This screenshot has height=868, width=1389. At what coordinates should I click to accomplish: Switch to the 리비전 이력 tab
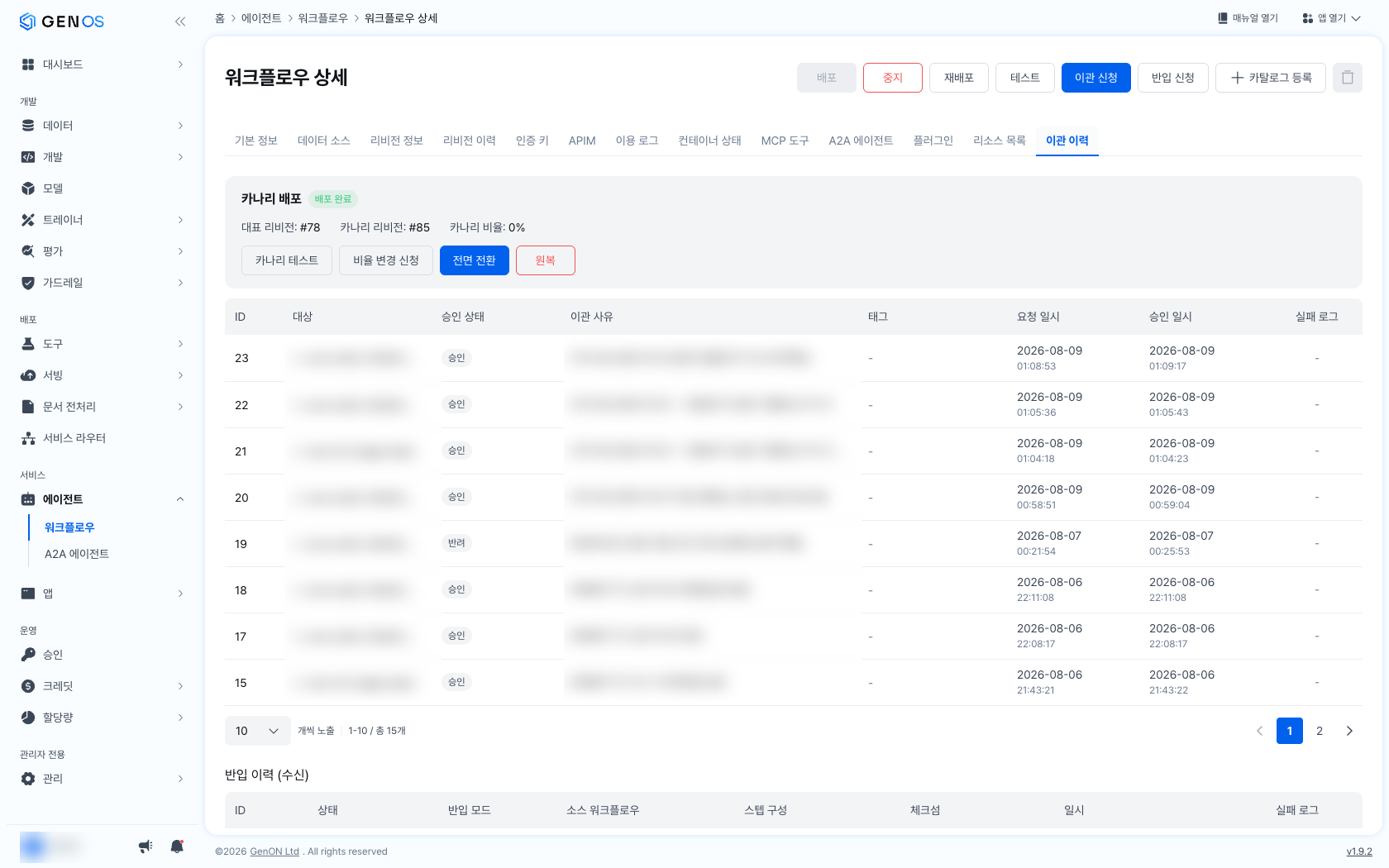[x=470, y=141]
